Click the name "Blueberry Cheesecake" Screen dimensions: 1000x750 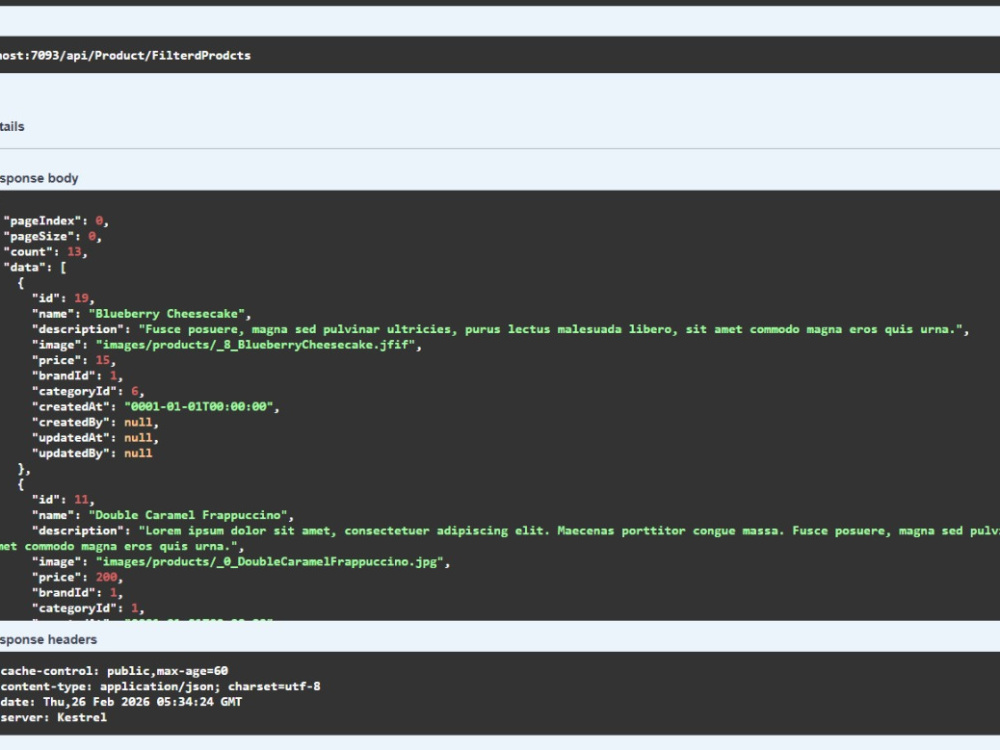(166, 314)
